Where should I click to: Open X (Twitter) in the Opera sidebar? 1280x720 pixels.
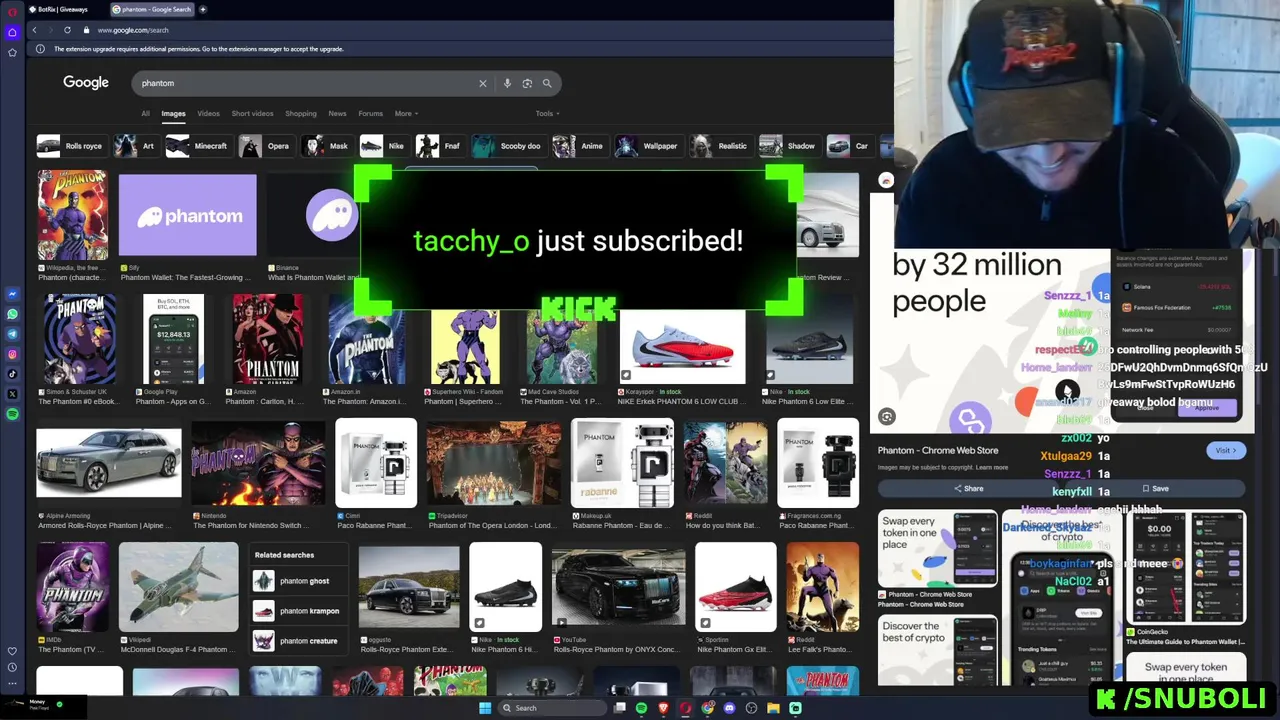click(12, 394)
